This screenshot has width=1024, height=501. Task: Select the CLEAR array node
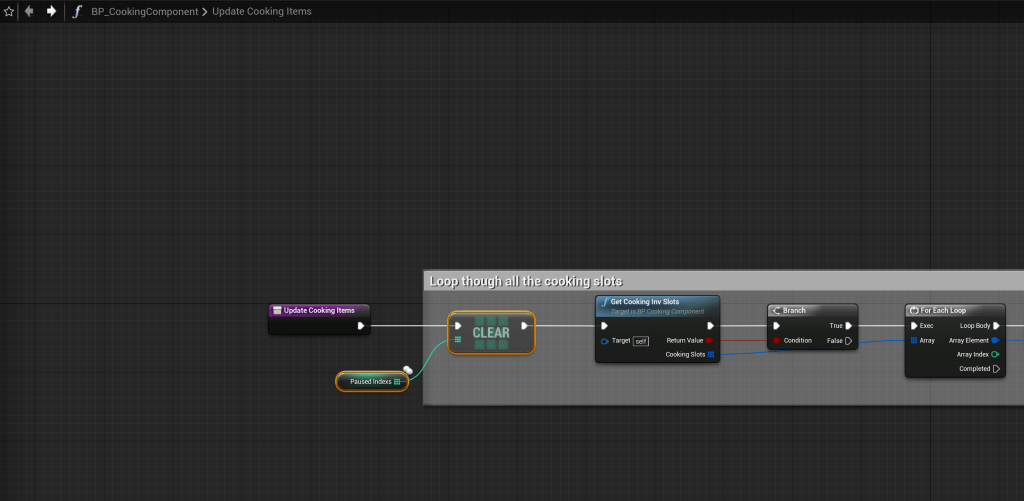pos(491,333)
